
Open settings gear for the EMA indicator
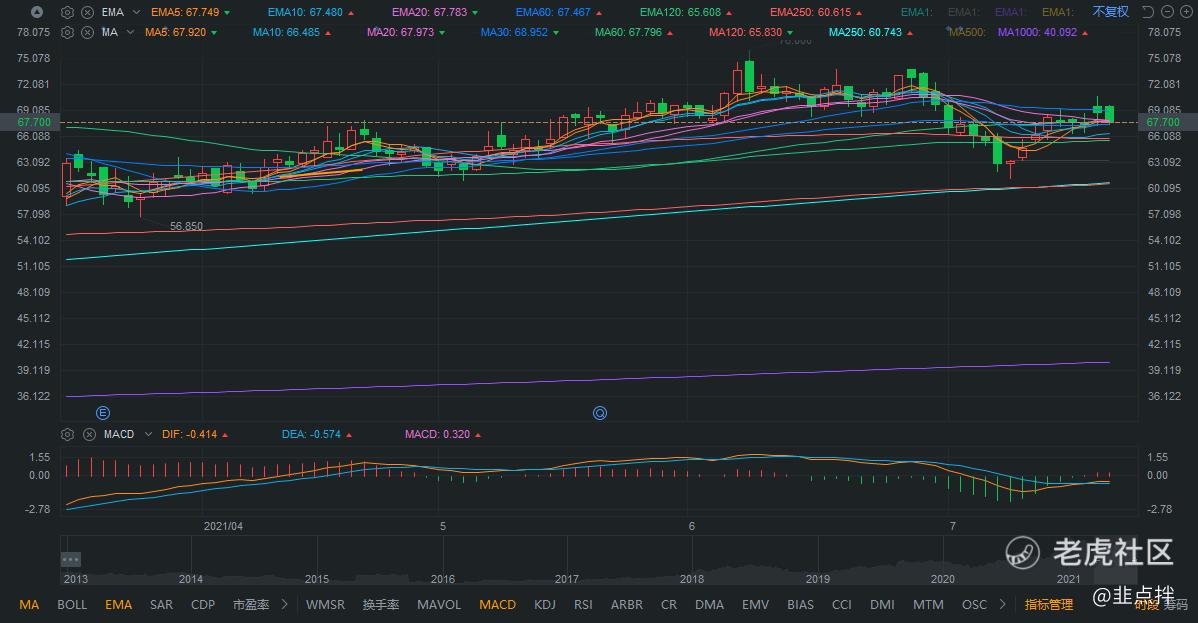[67, 12]
